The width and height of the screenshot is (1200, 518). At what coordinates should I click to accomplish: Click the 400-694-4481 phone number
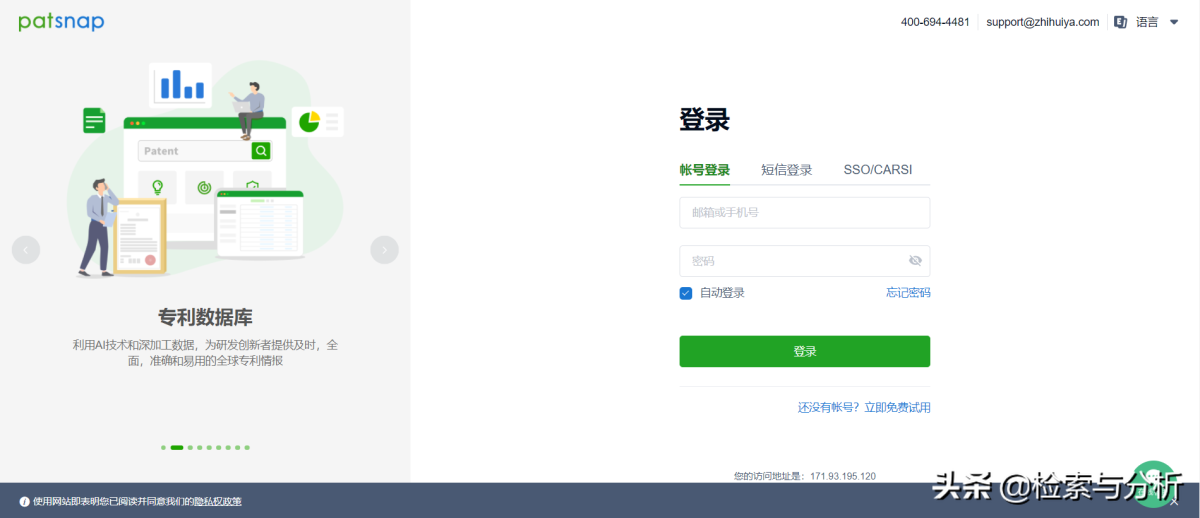(935, 22)
